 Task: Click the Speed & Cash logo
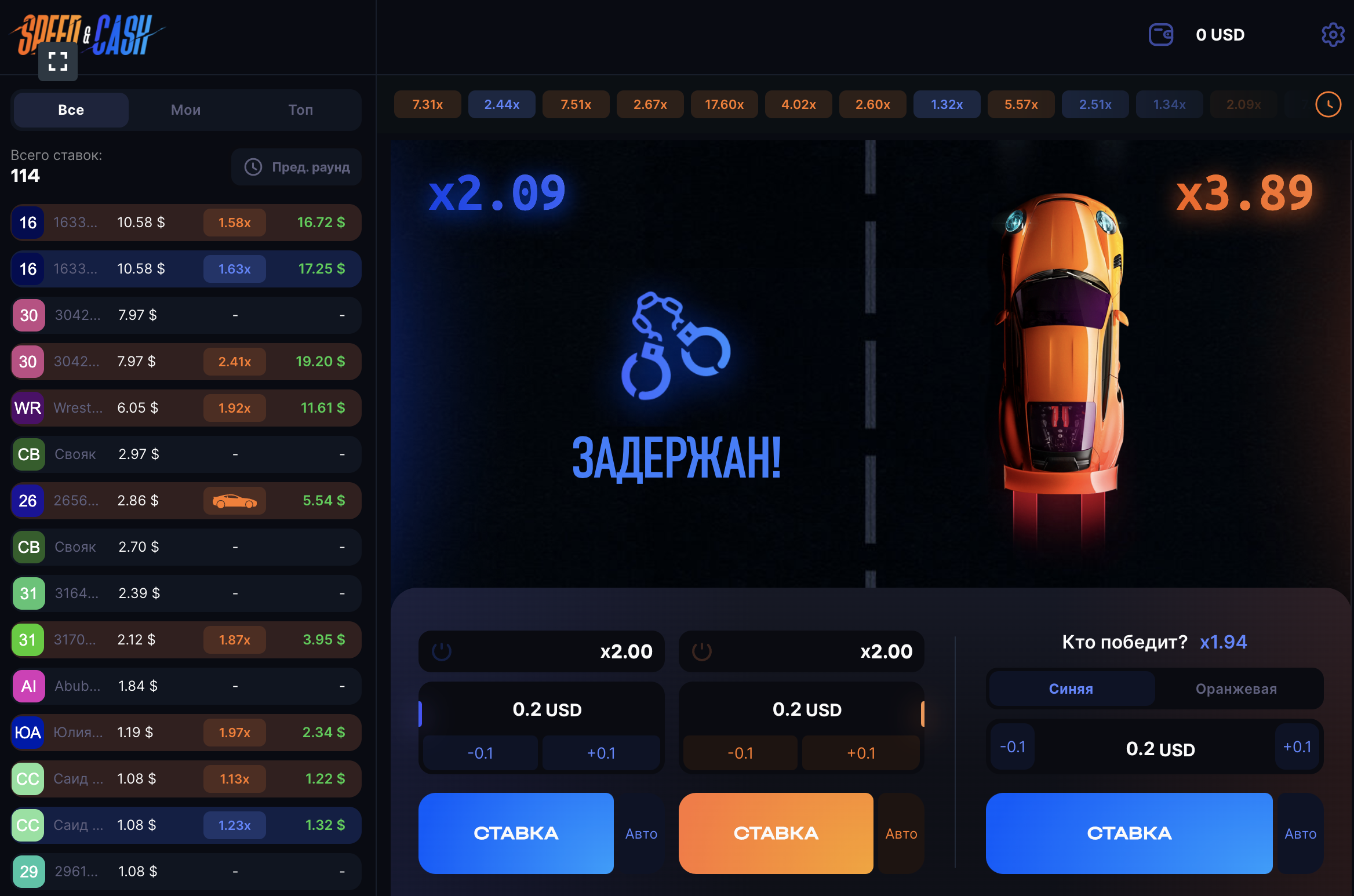tap(87, 35)
